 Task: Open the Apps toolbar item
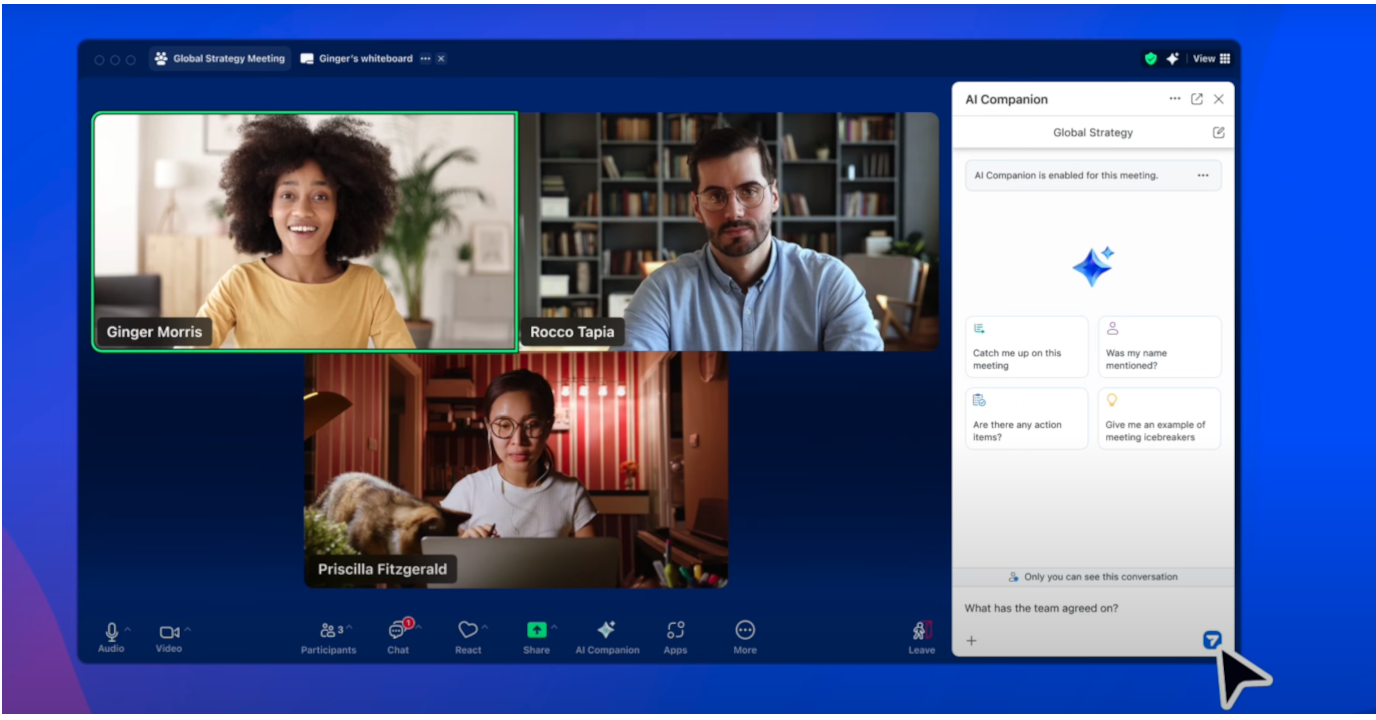[x=675, y=637]
